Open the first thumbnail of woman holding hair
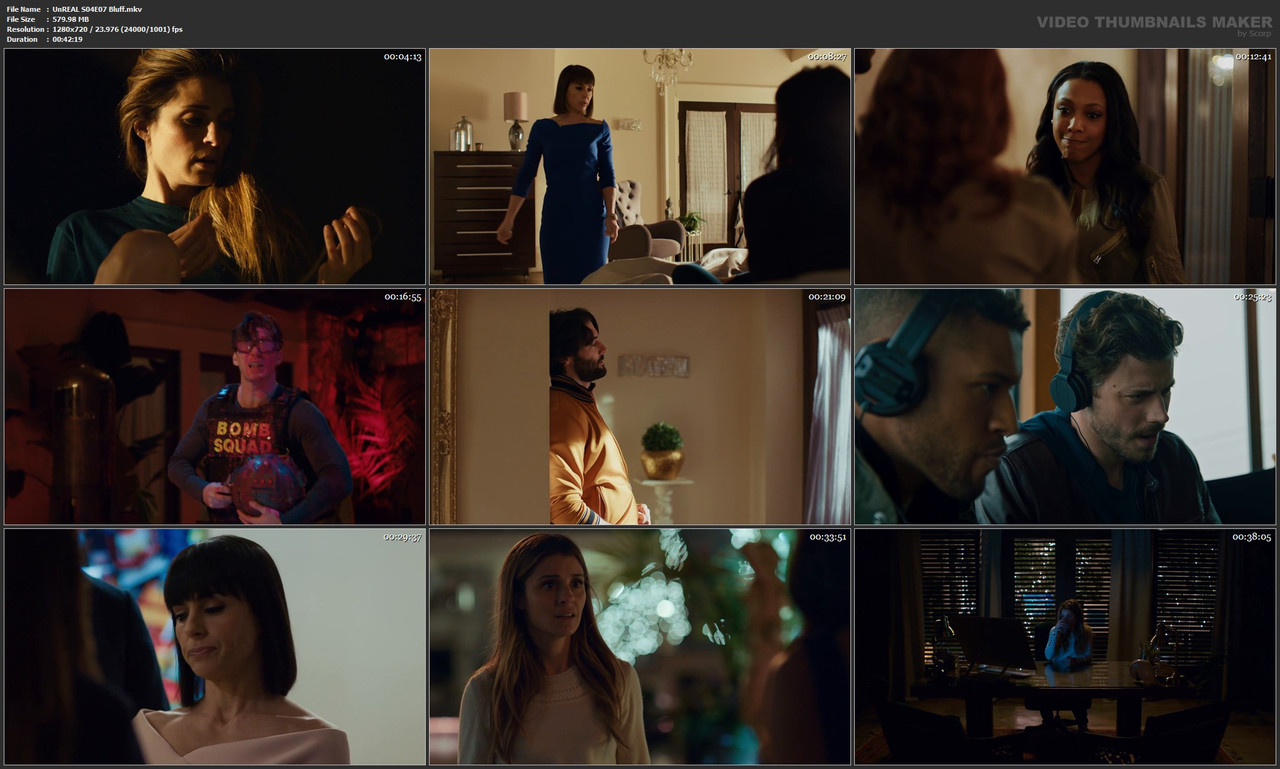 [212, 165]
